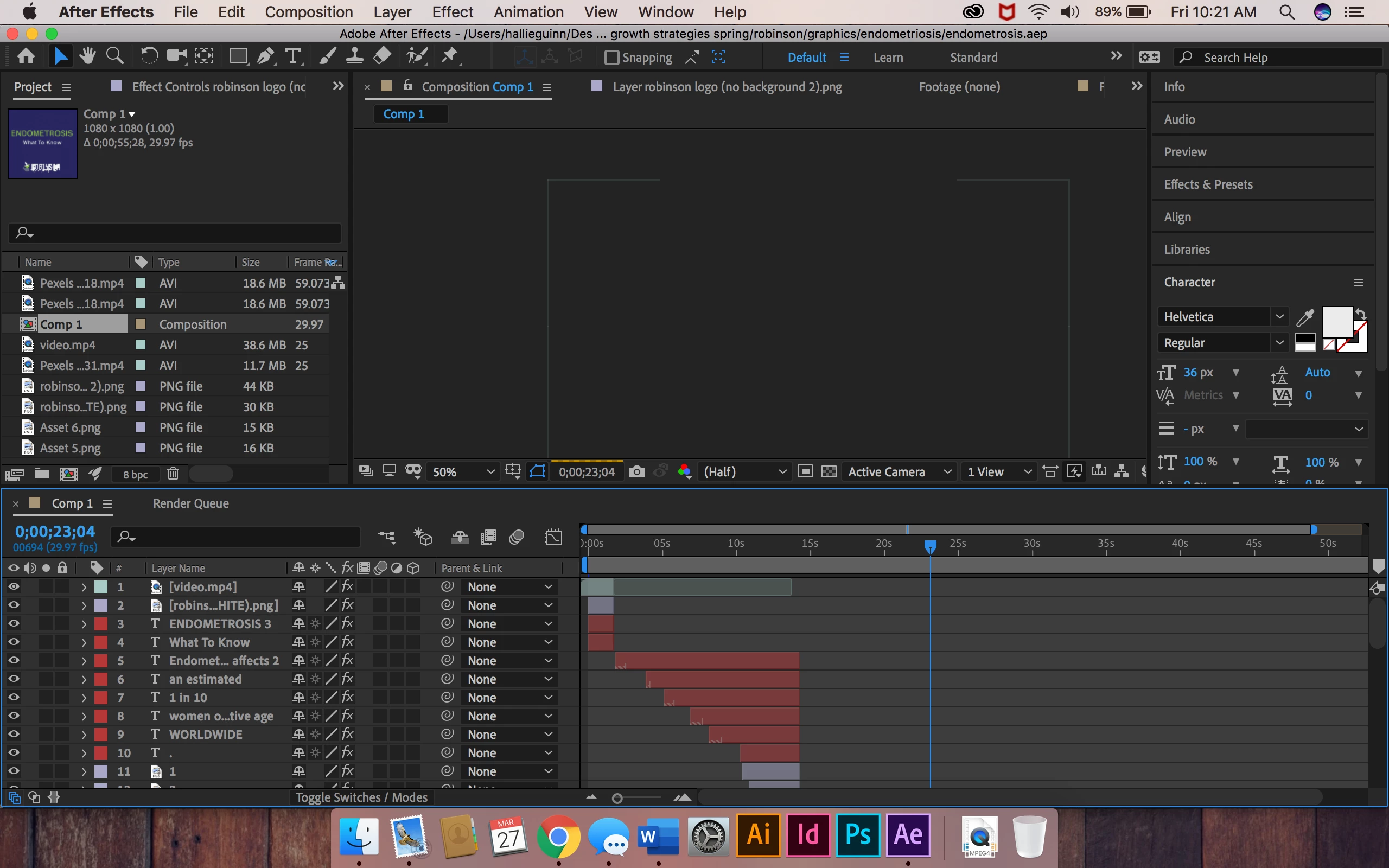Select video.mp4 in the Project panel
The image size is (1389, 868).
pyautogui.click(x=68, y=345)
